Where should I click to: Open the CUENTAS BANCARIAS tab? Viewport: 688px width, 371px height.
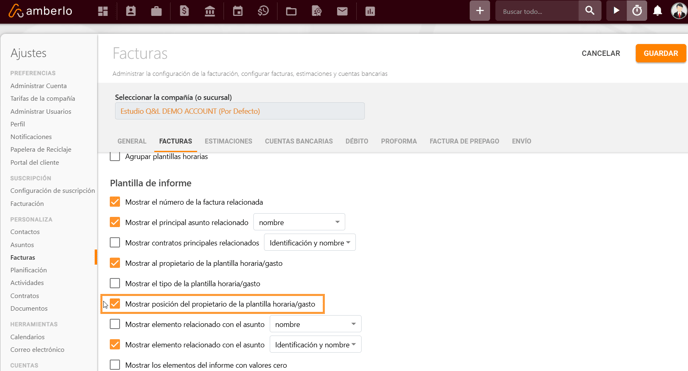pyautogui.click(x=299, y=141)
